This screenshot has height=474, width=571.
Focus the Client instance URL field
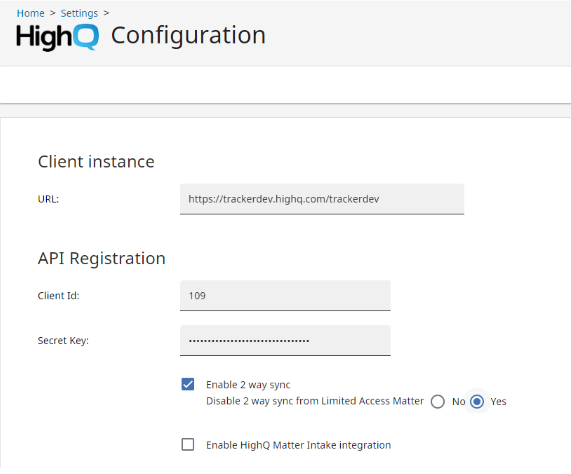322,199
